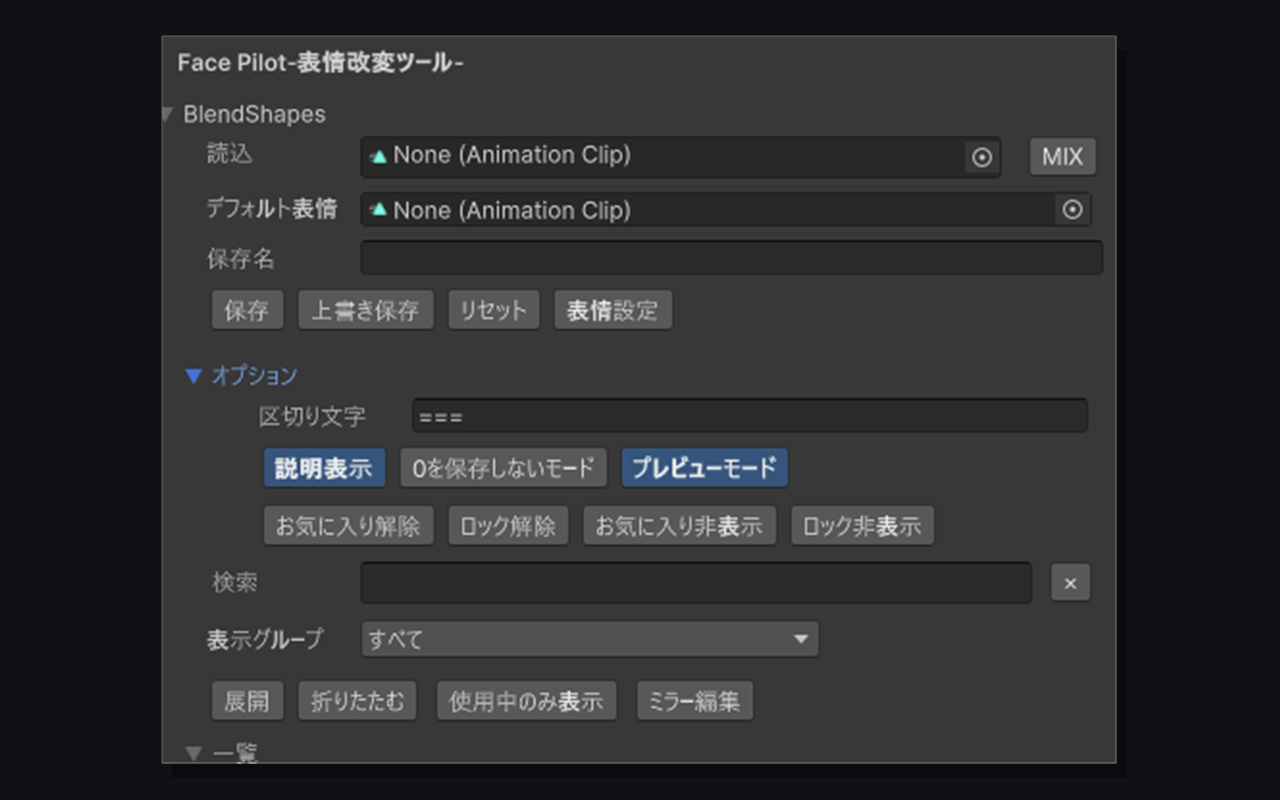
Task: Toggle 0を保存しないモード
Action: coord(503,468)
